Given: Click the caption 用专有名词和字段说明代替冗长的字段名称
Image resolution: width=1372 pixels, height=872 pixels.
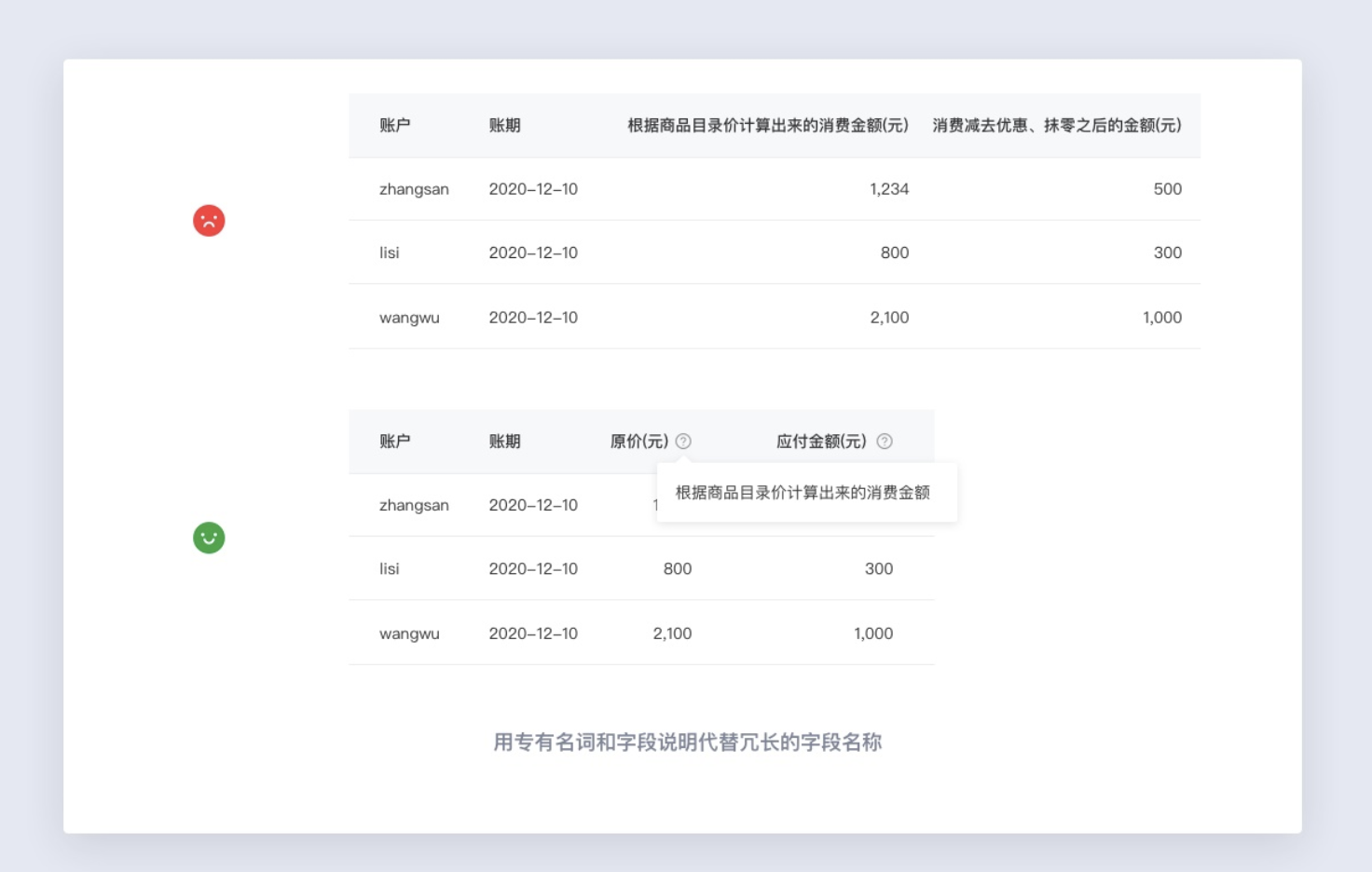Looking at the screenshot, I should tap(687, 743).
